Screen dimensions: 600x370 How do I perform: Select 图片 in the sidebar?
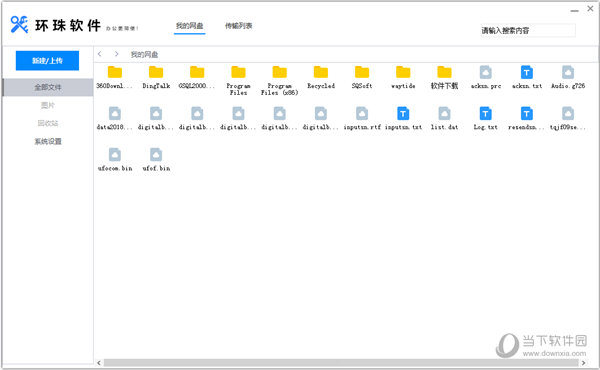48,105
